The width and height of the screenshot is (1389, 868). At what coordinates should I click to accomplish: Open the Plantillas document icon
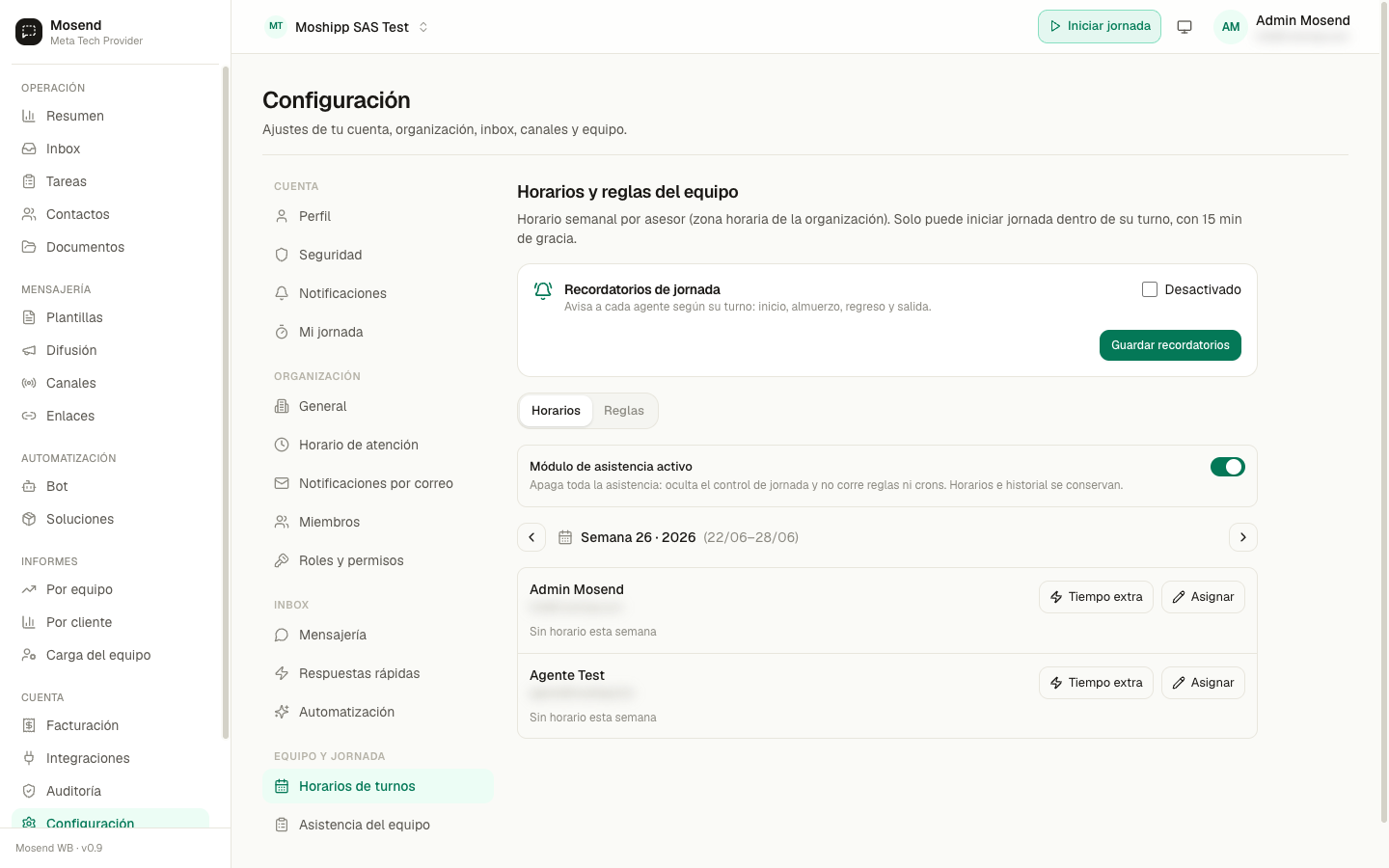tap(29, 317)
